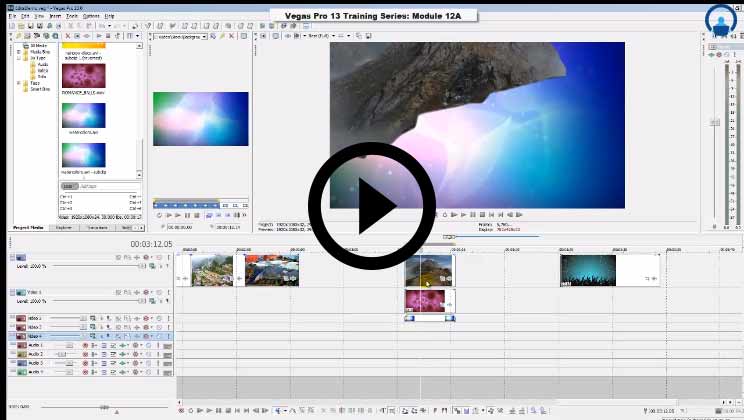Image resolution: width=744 pixels, height=420 pixels.
Task: Expand the Media Bins tree node
Action: tap(19, 52)
